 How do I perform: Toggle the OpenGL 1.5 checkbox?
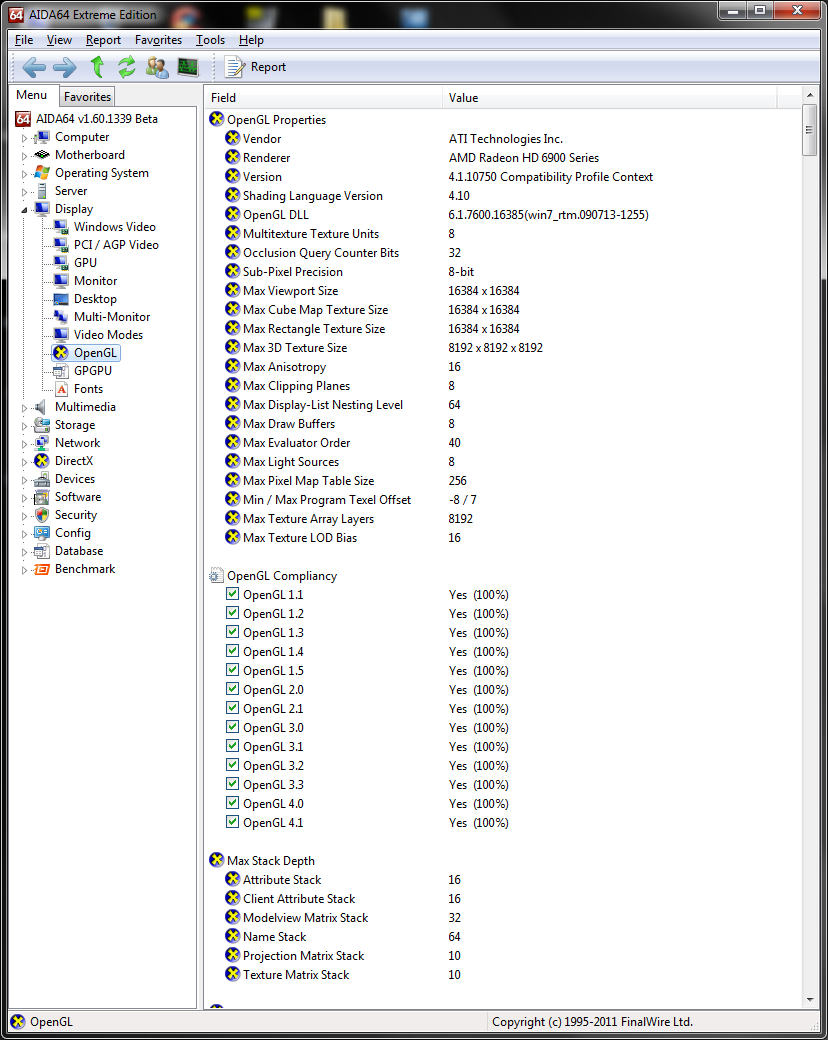click(232, 670)
